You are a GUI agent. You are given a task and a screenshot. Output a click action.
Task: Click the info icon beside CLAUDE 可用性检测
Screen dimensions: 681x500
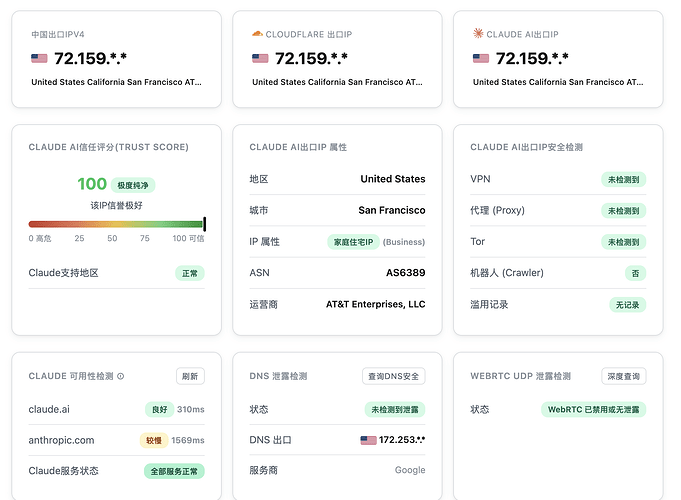[x=121, y=376]
